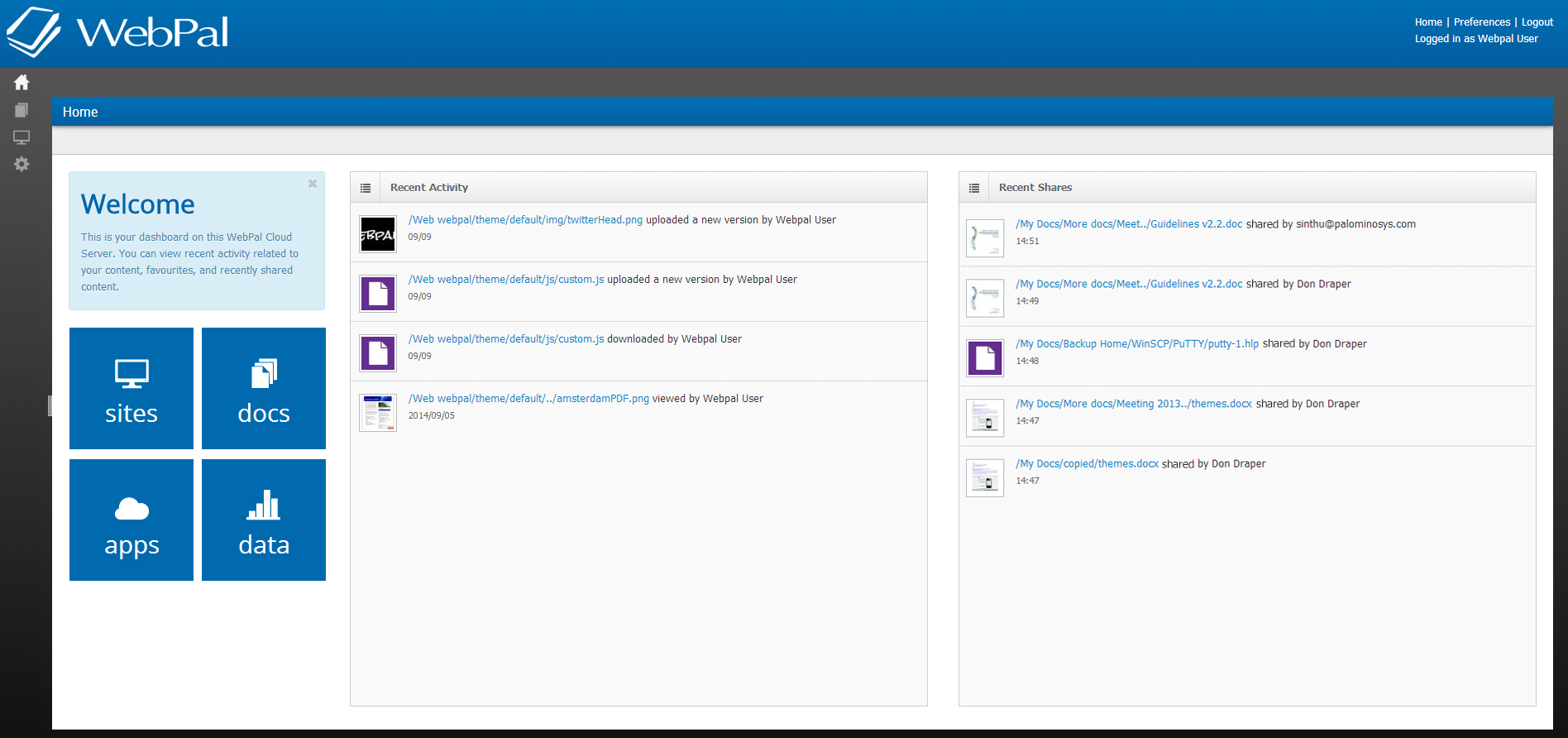Open Preferences in the top menu

(x=1481, y=22)
